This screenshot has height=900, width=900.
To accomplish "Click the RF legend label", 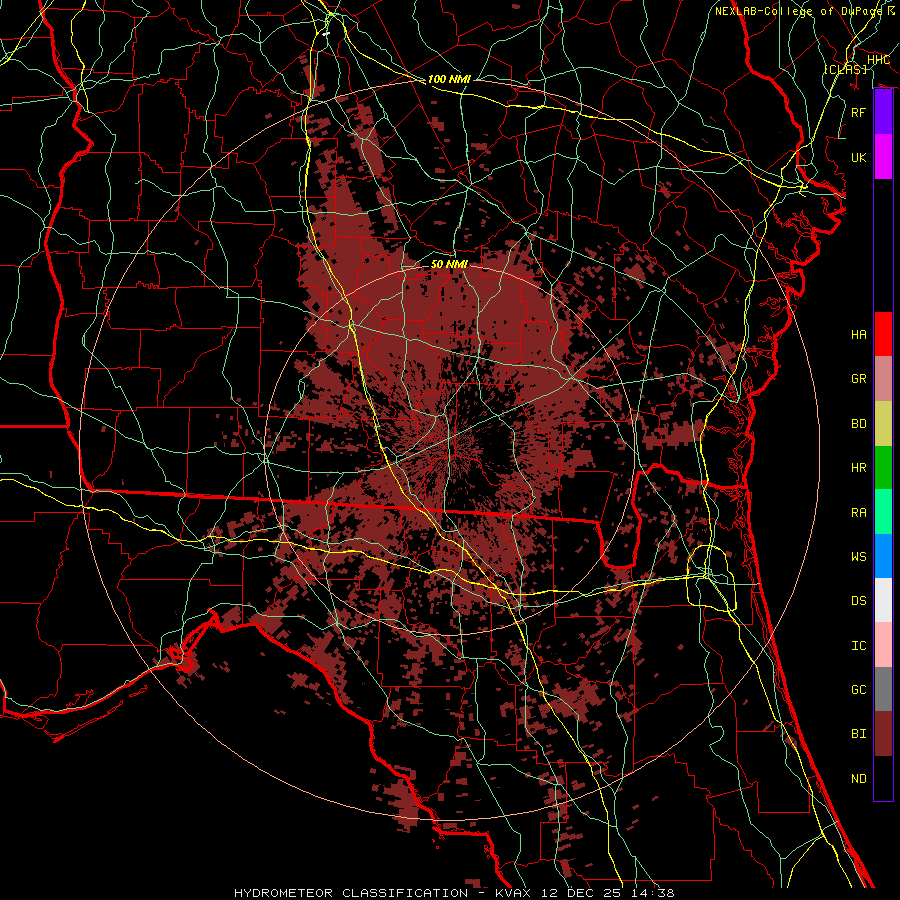I will tap(858, 112).
